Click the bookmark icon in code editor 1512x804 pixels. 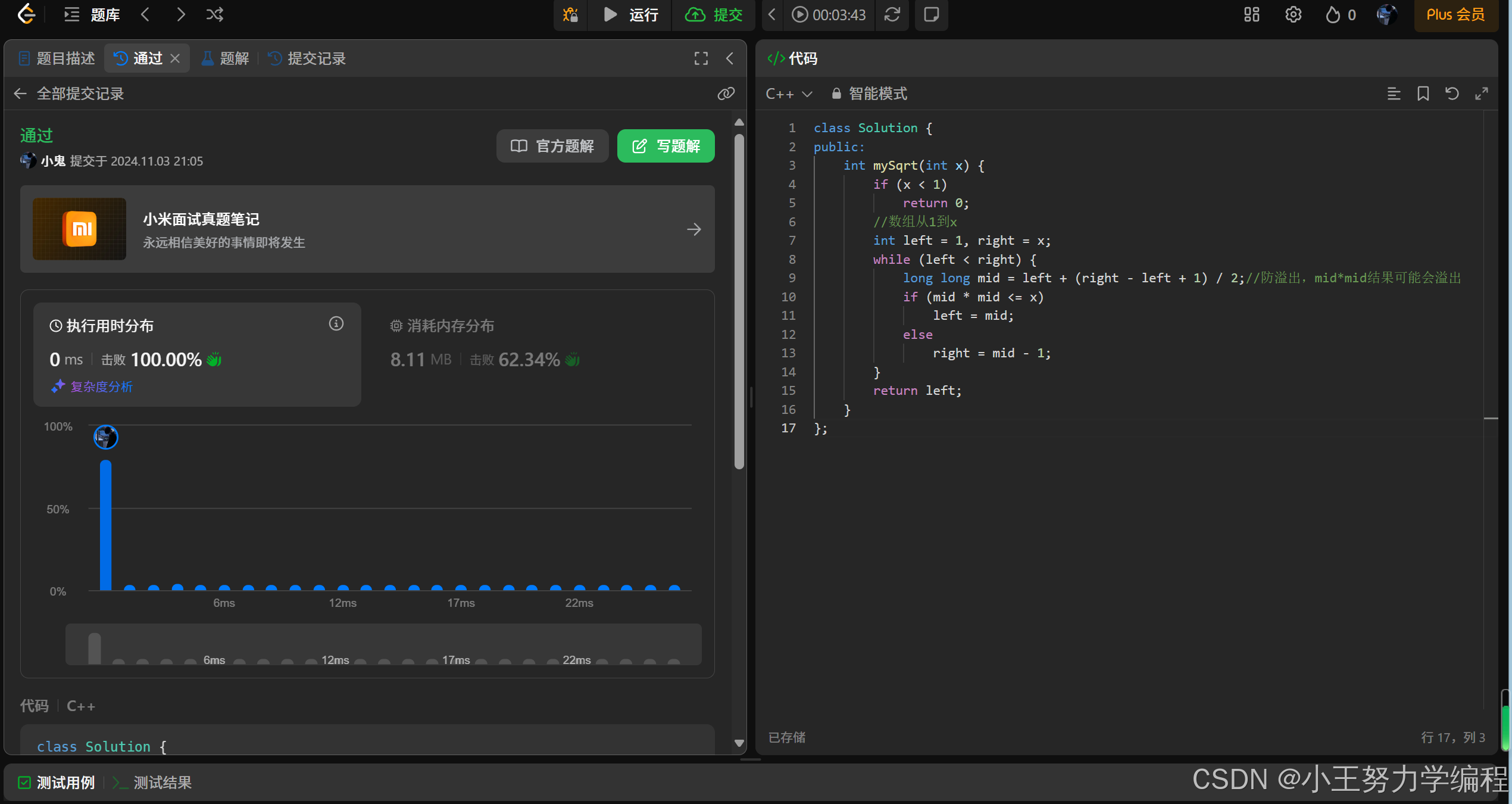pyautogui.click(x=1423, y=94)
